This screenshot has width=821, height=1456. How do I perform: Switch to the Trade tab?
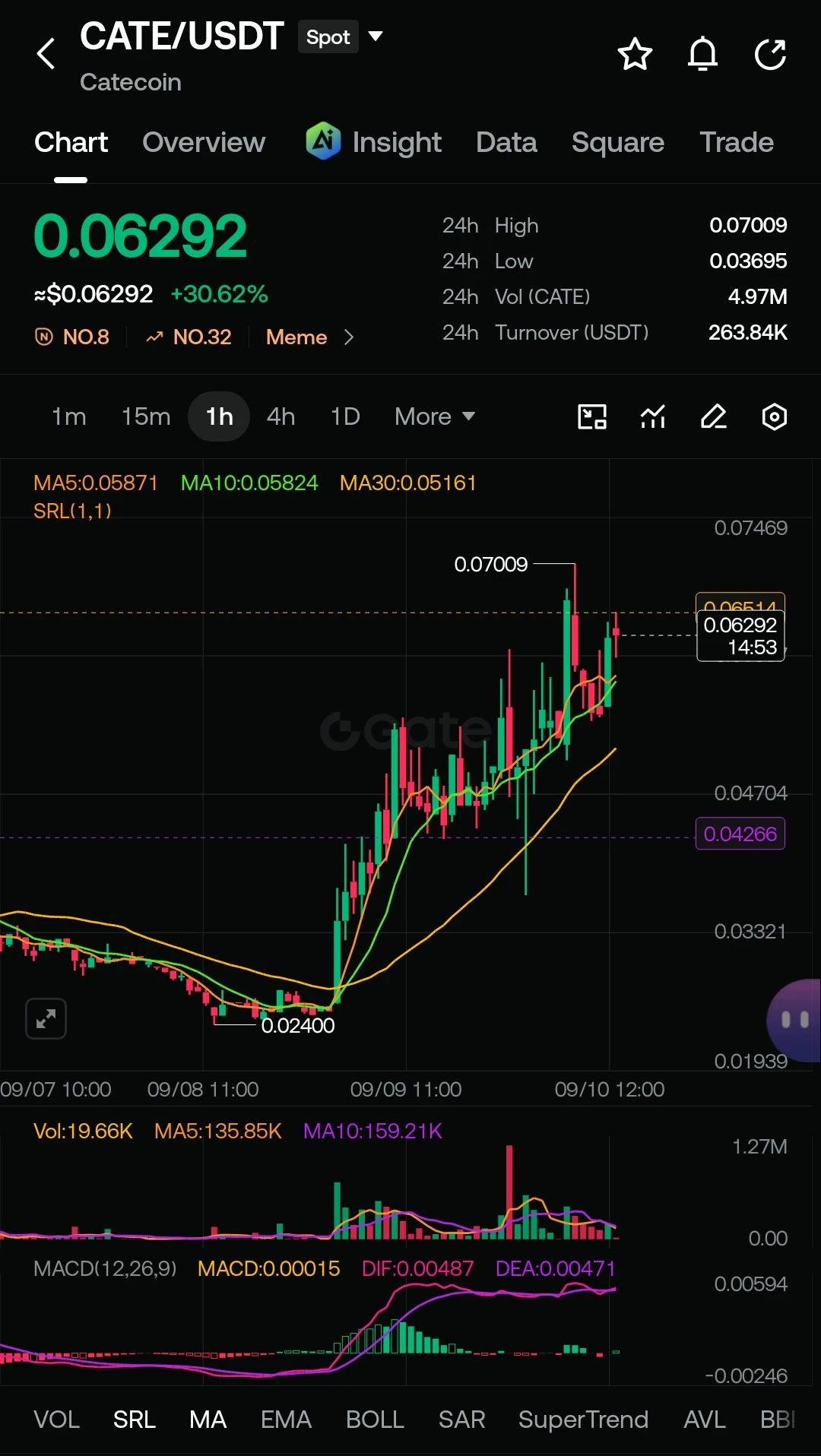click(737, 142)
